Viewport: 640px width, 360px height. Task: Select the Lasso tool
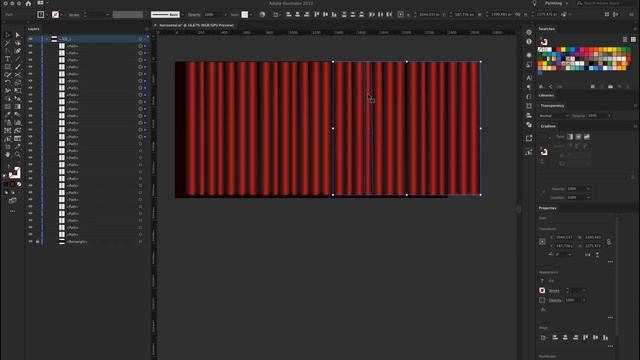pyautogui.click(x=18, y=43)
